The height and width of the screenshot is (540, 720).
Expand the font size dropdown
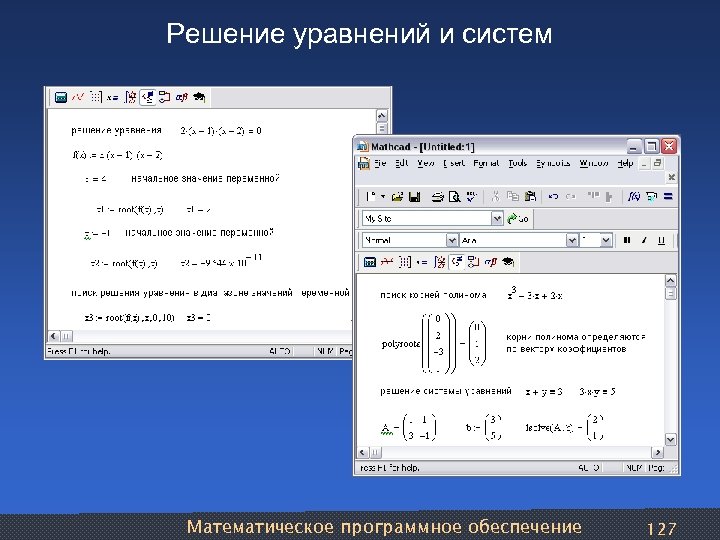(606, 240)
